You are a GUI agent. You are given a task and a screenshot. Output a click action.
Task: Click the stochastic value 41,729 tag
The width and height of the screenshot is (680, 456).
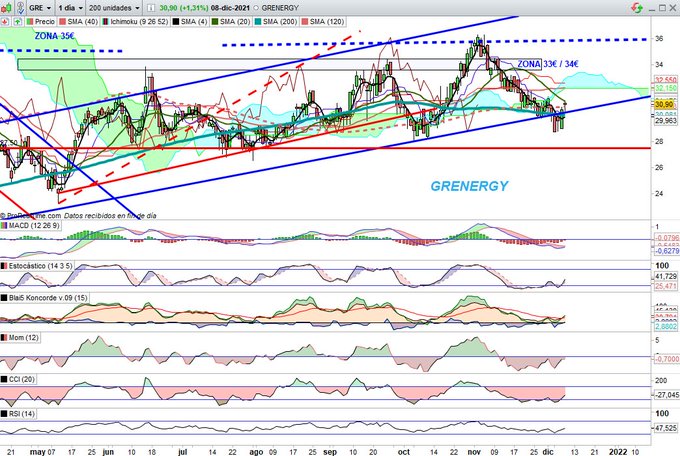(x=666, y=276)
